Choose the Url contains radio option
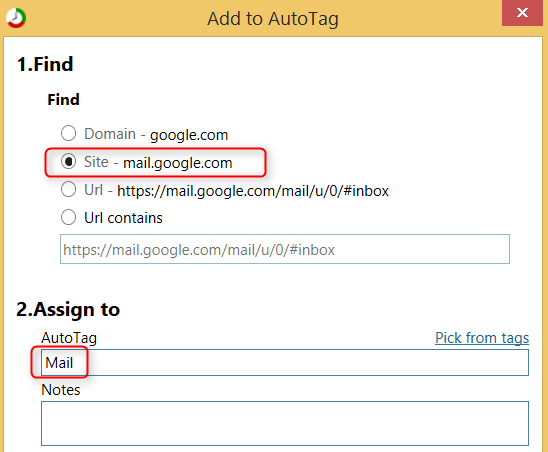 click(x=68, y=217)
